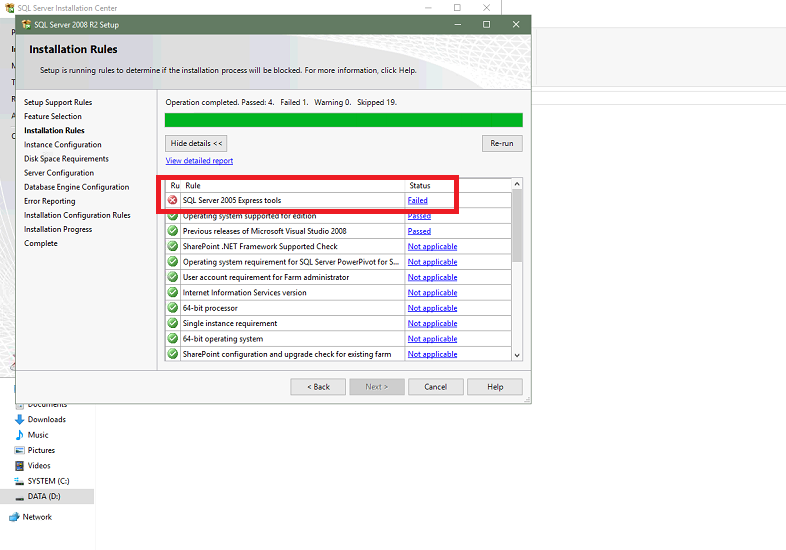786x550 pixels.
Task: Click green check icon beside SharePoint .NET Framework Supported Check
Action: (172, 246)
